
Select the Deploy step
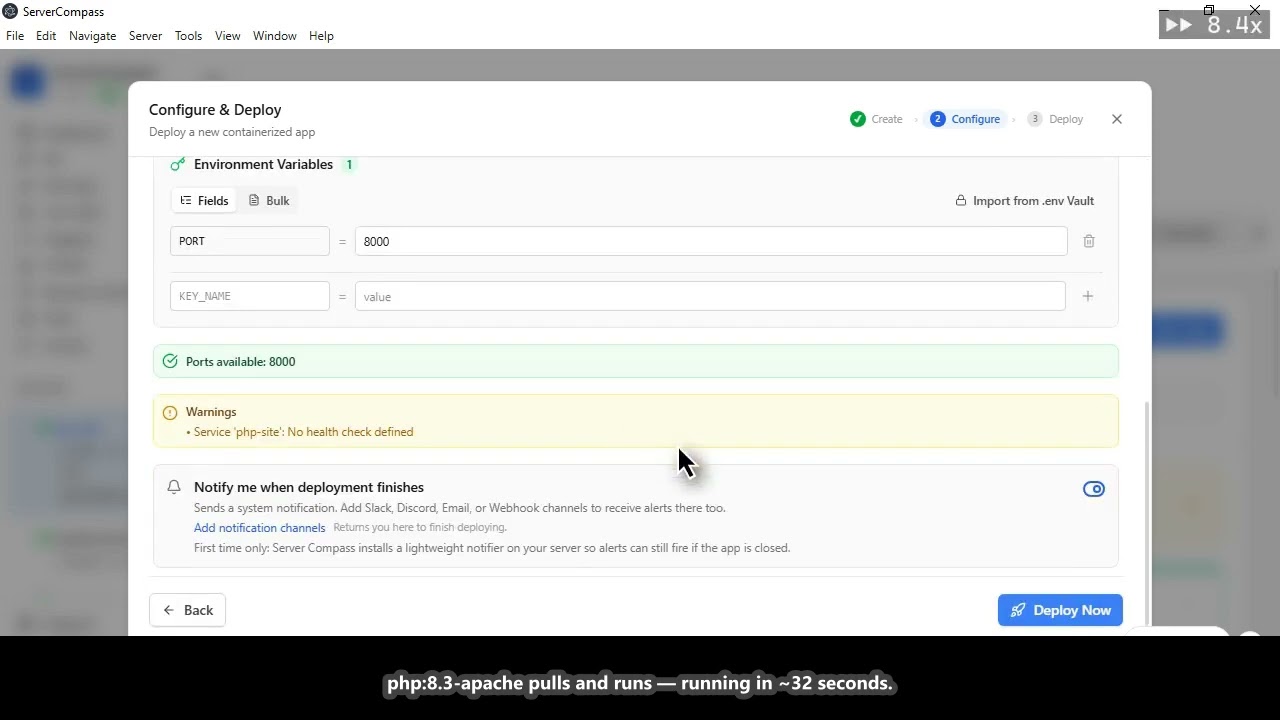pyautogui.click(x=1056, y=119)
